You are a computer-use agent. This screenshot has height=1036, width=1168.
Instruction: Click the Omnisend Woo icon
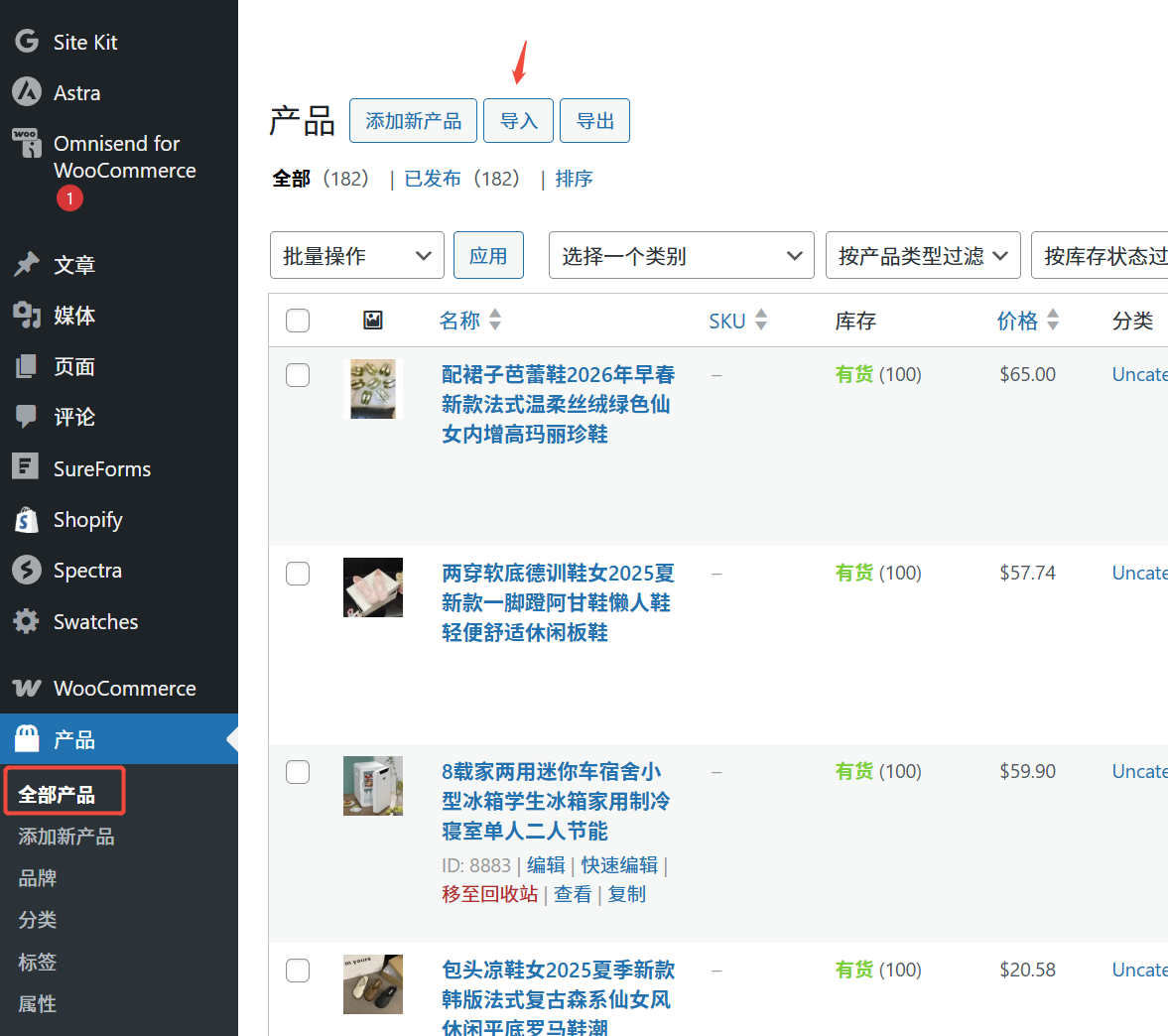(27, 142)
